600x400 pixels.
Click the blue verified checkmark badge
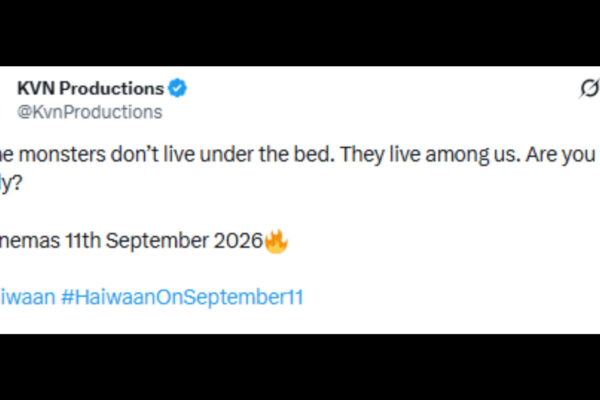pos(177,88)
